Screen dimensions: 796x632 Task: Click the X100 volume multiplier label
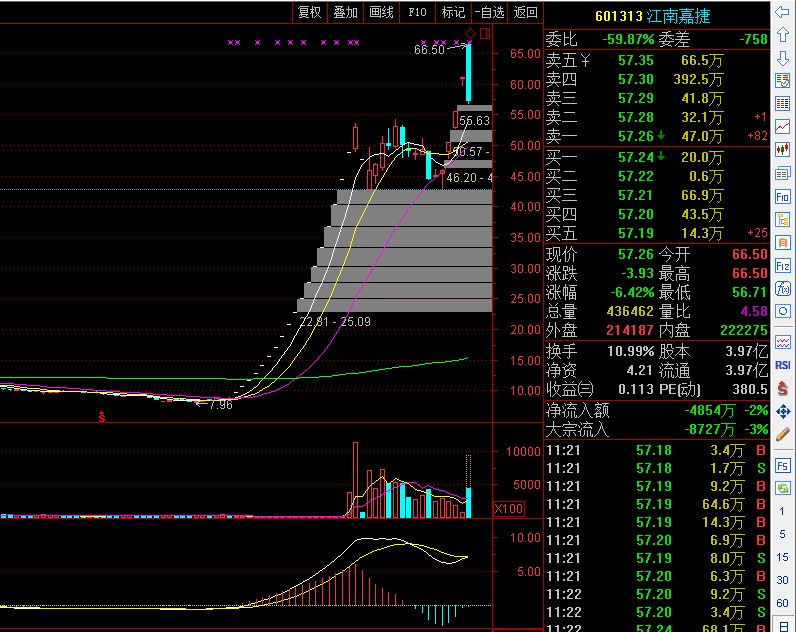[x=509, y=508]
